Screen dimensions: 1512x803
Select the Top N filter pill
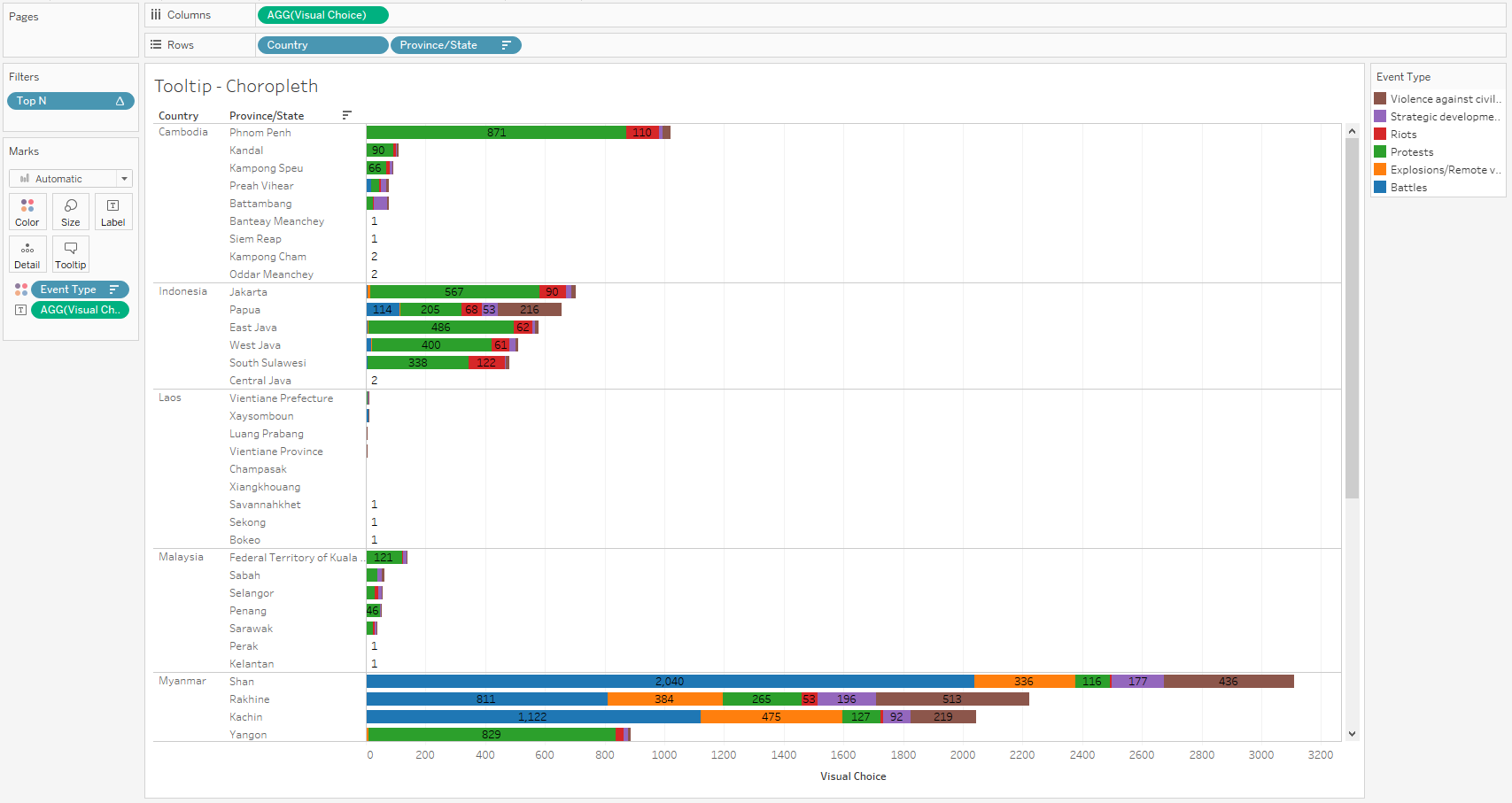point(62,101)
